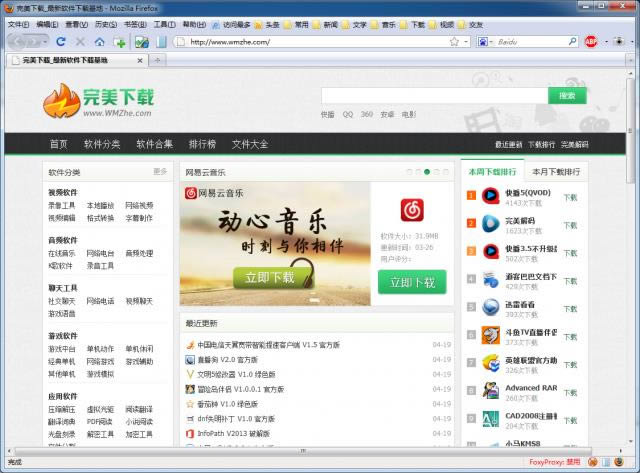Open the NetEase Cloud Music red app icon
Image resolution: width=640 pixels, height=473 pixels.
pos(412,211)
